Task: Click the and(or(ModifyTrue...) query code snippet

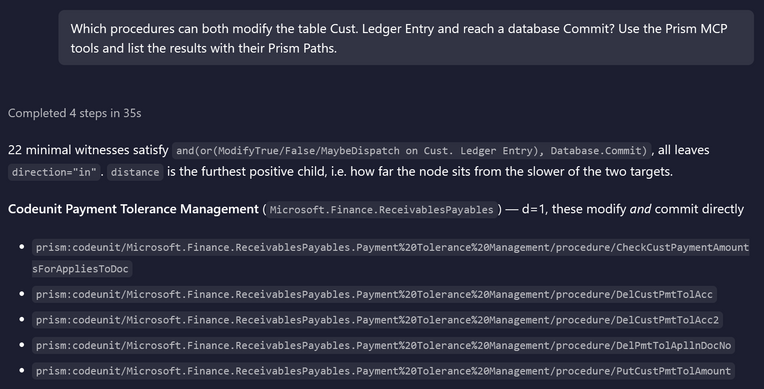Action: (x=411, y=151)
